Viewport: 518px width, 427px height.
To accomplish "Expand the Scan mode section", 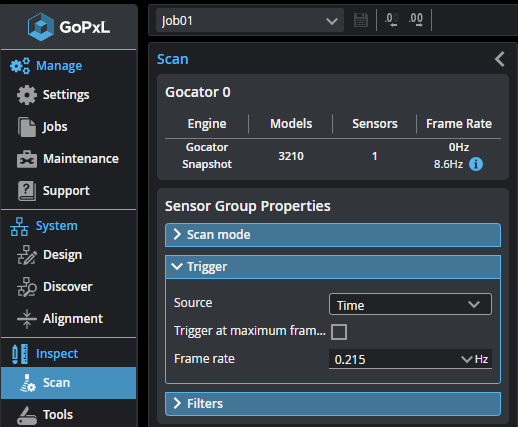I will (x=333, y=235).
